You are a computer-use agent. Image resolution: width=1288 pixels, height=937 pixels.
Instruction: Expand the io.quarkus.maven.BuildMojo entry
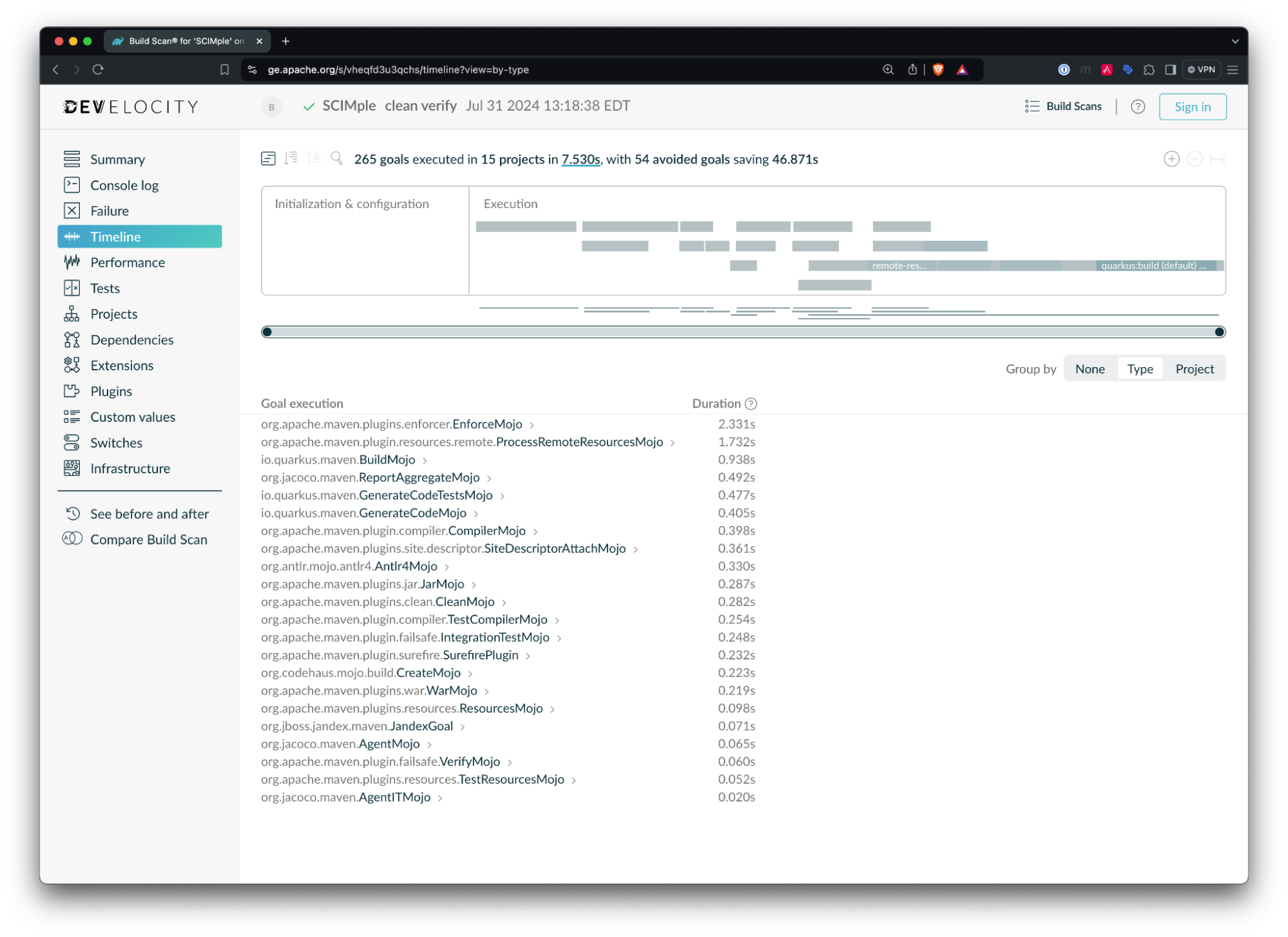coord(425,460)
